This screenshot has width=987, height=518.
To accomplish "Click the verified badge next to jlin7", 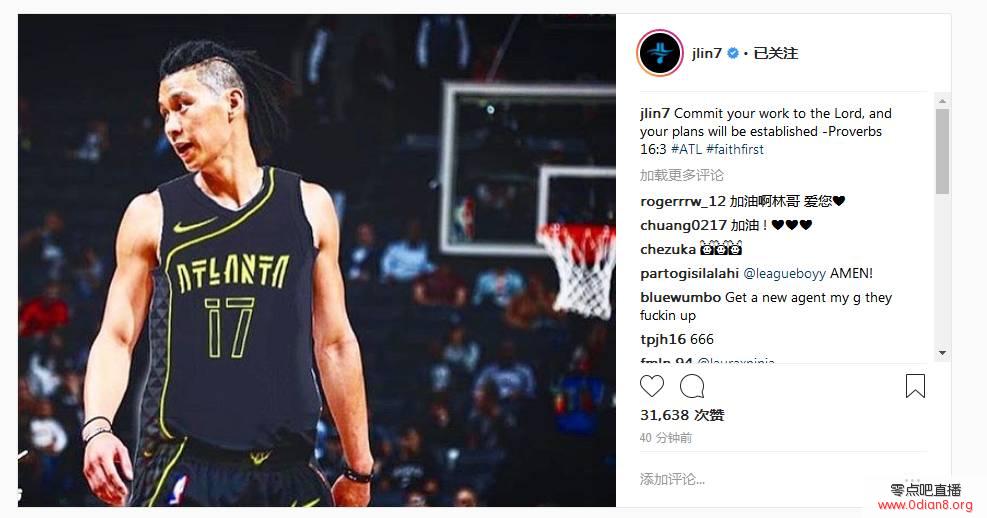I will click(733, 53).
